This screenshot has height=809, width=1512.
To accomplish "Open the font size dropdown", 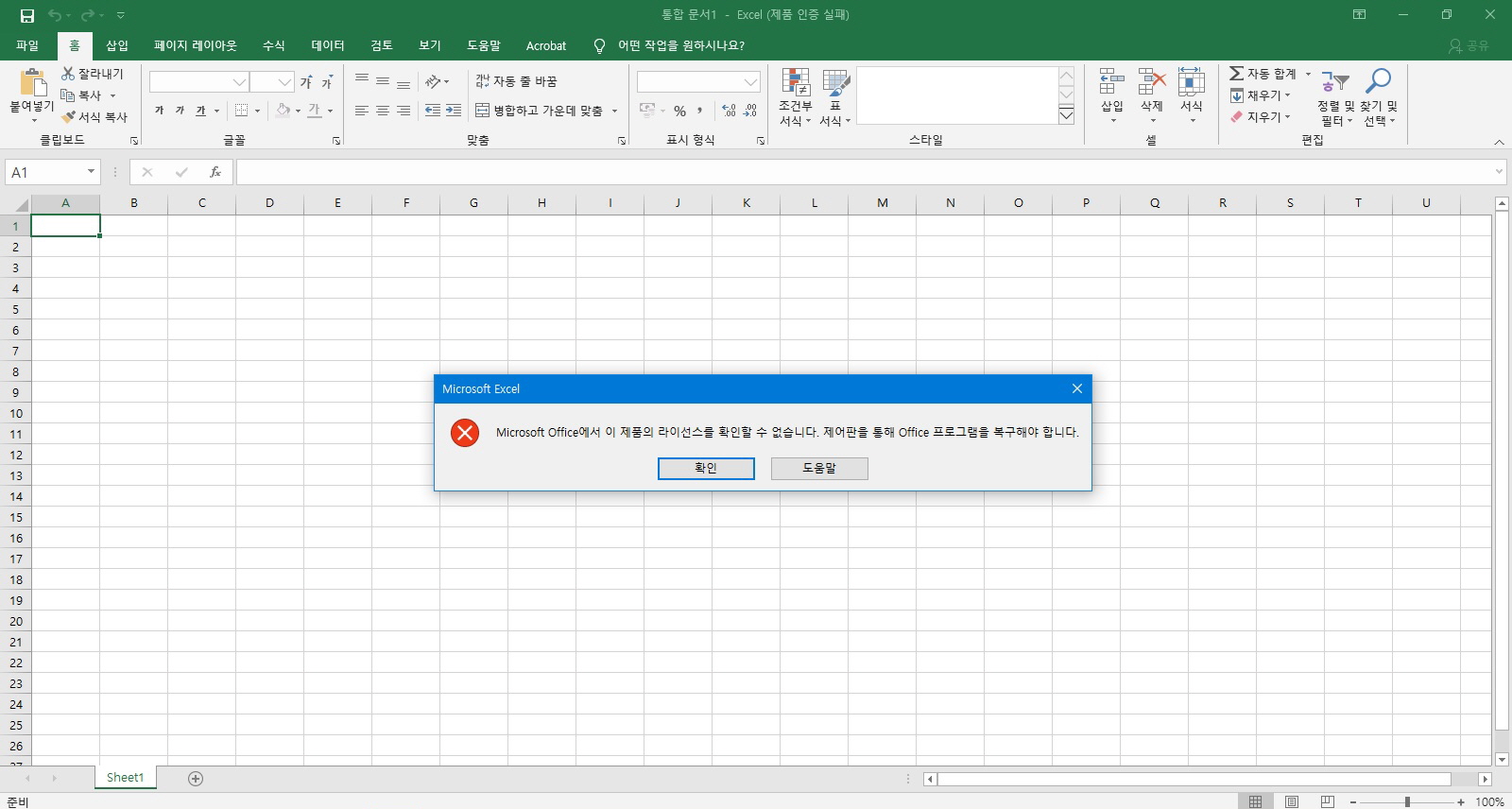I will [284, 82].
